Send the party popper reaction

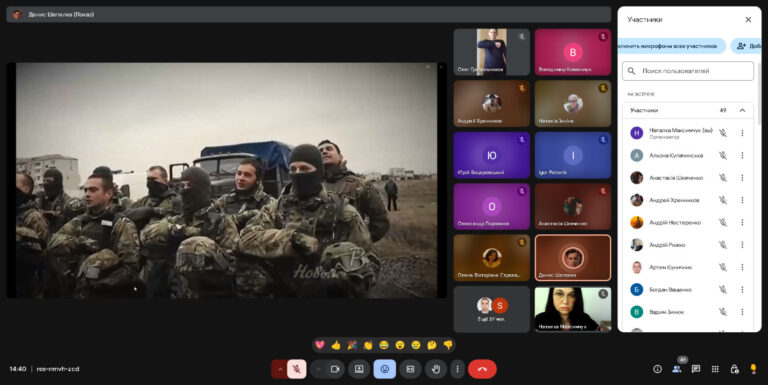pos(352,345)
